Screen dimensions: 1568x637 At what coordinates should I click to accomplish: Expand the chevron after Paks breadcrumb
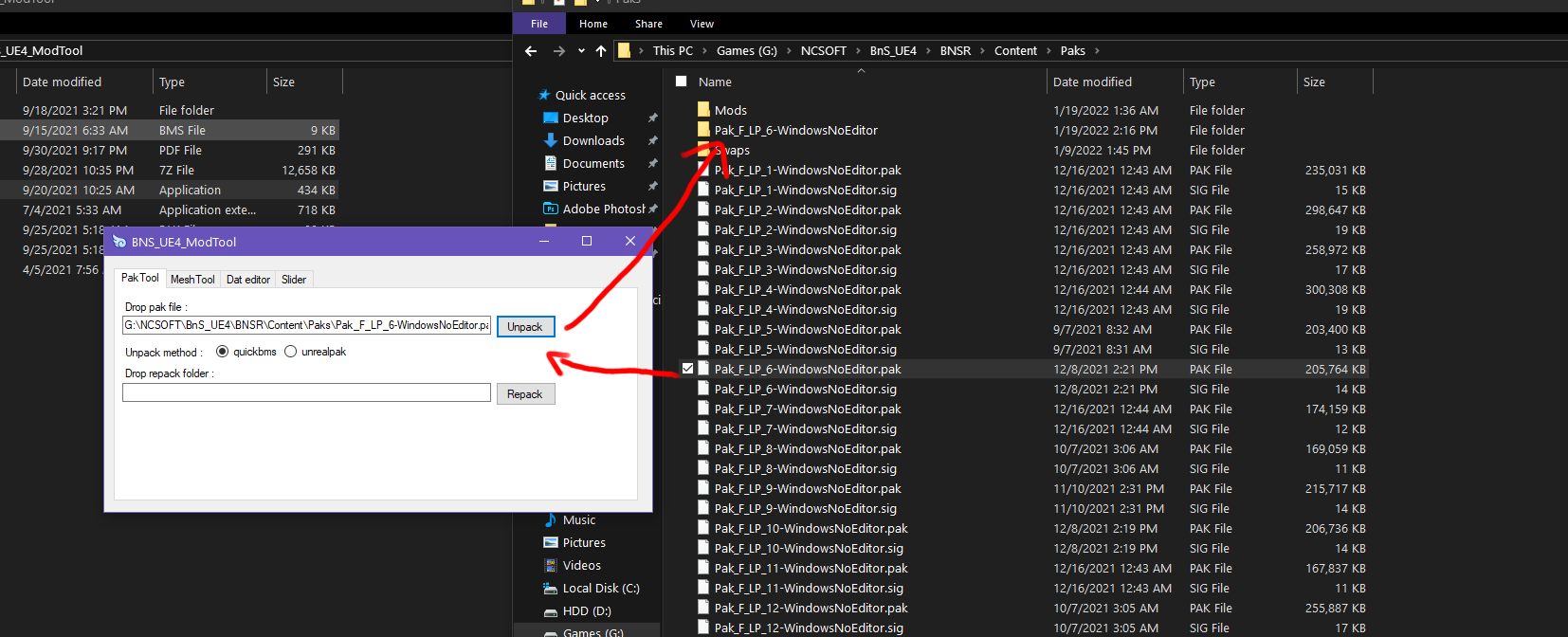click(1097, 51)
